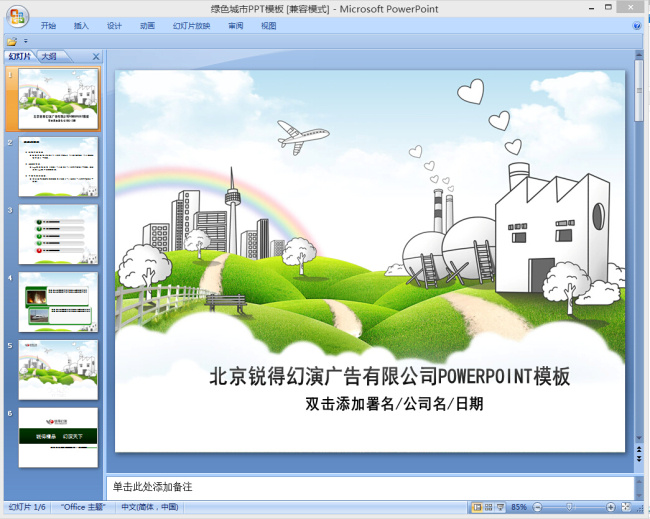
Task: Click the PowerPoint help icon
Action: (x=637, y=26)
